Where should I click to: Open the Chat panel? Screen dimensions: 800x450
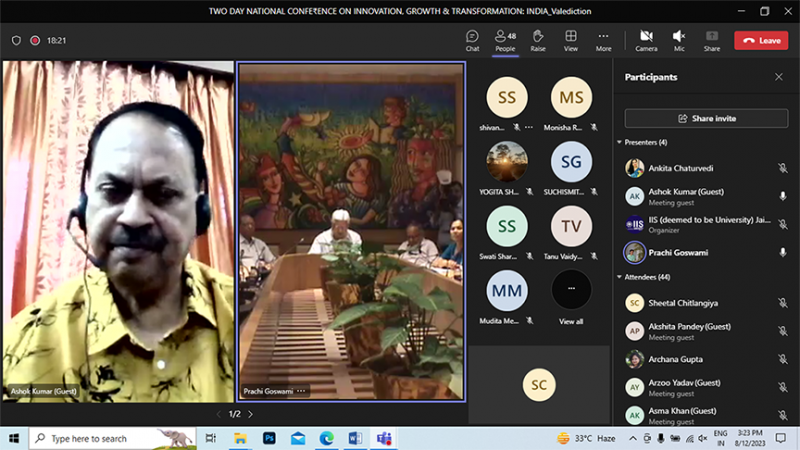click(x=472, y=40)
